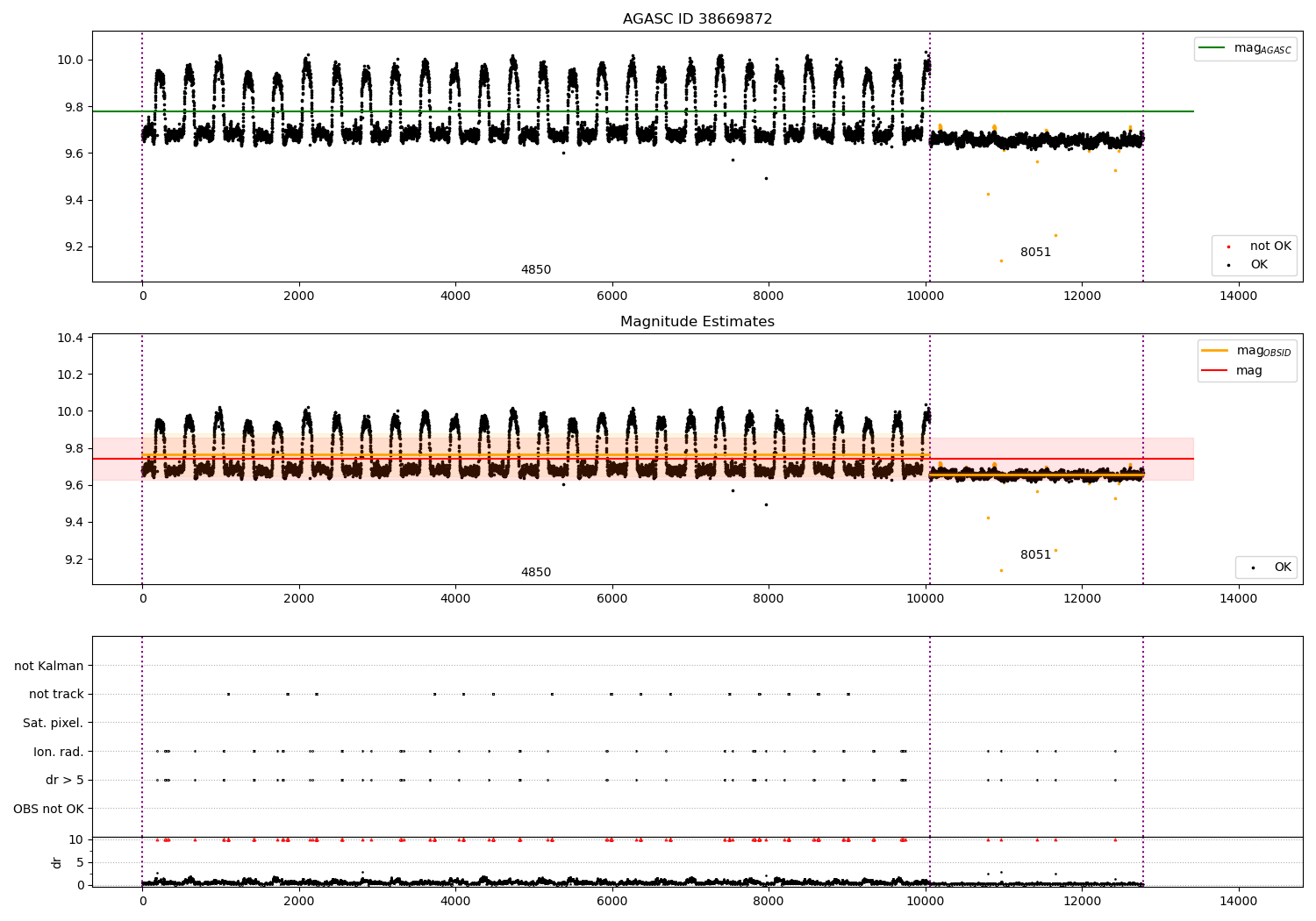The height and width of the screenshot is (921, 1316).
Task: Click the red dot marker beside "not OK"
Action: coord(1228,247)
